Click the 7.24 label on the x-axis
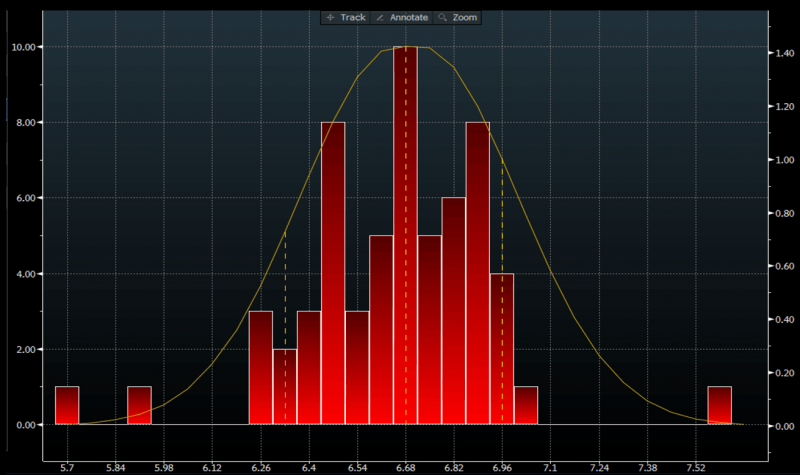Screen dimensions: 800x475 click(600, 439)
